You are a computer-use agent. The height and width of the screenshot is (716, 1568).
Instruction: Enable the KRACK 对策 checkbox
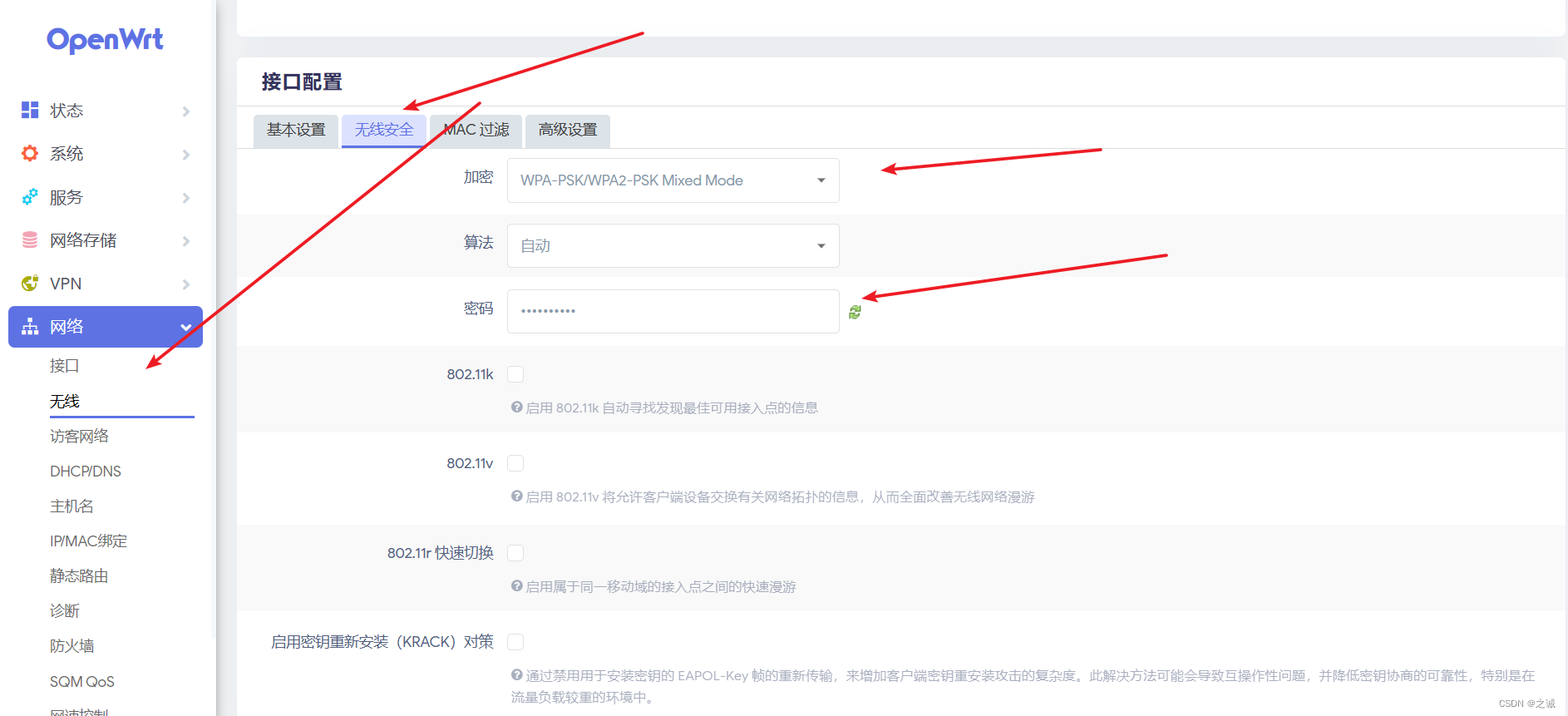pyautogui.click(x=515, y=642)
